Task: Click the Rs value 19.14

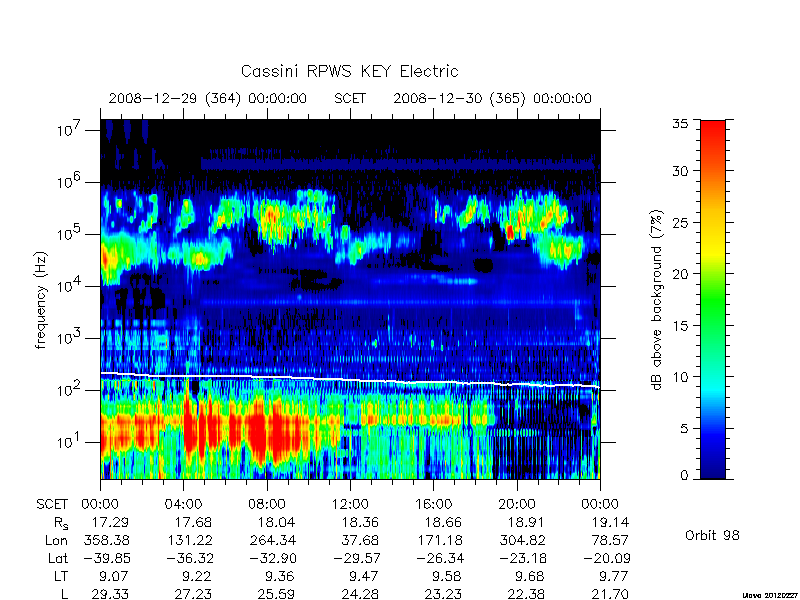Action: [x=610, y=522]
